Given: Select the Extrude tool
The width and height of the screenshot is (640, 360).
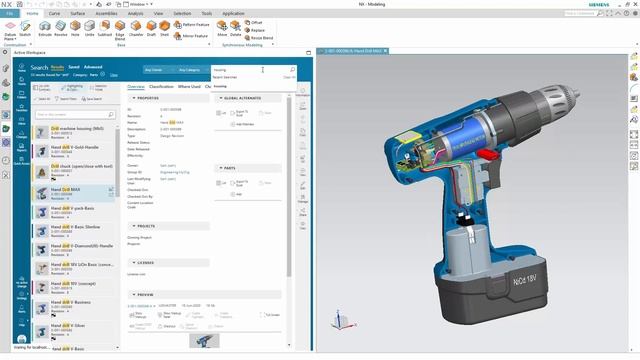Looking at the screenshot, I should coord(45,29).
